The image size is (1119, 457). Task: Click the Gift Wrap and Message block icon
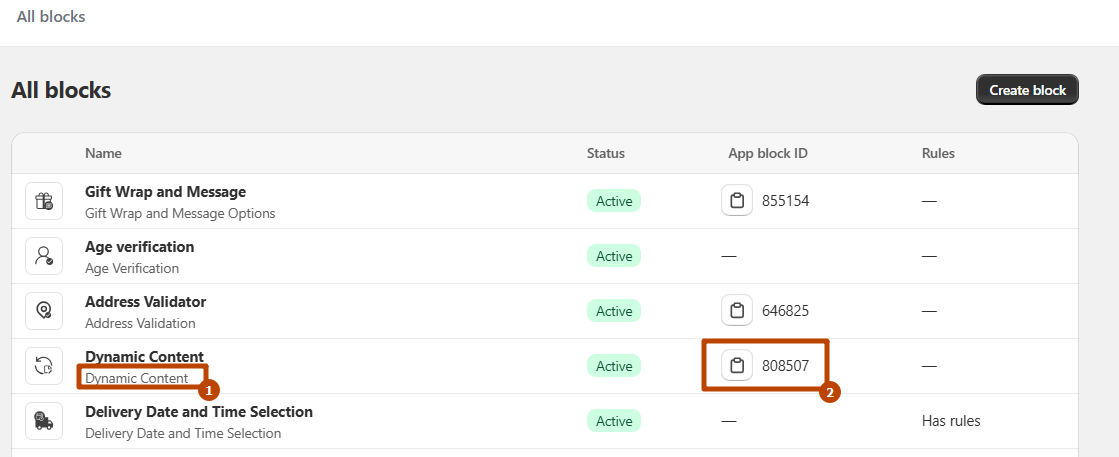click(x=44, y=201)
